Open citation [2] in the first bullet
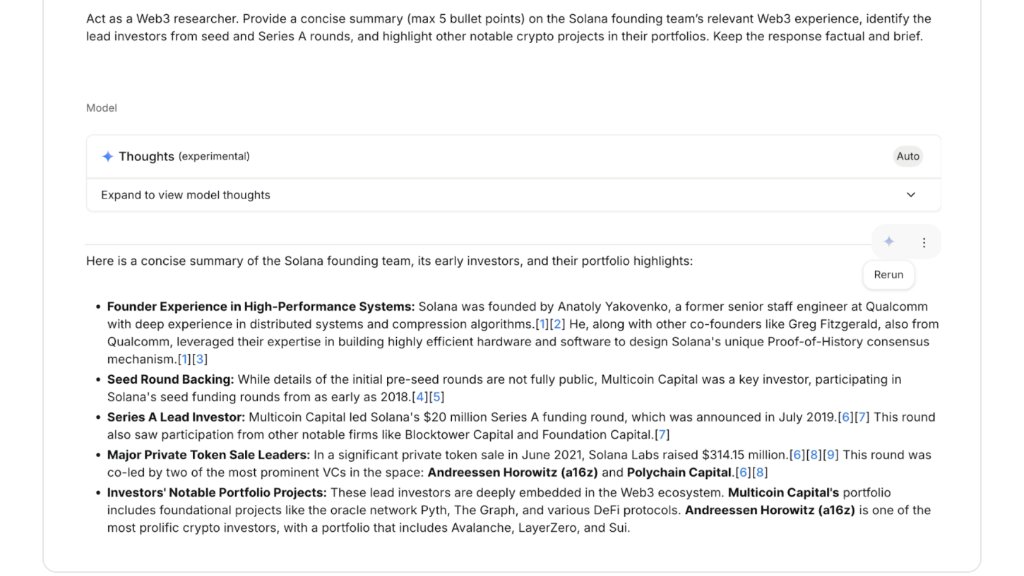Image resolution: width=1024 pixels, height=576 pixels. [558, 324]
